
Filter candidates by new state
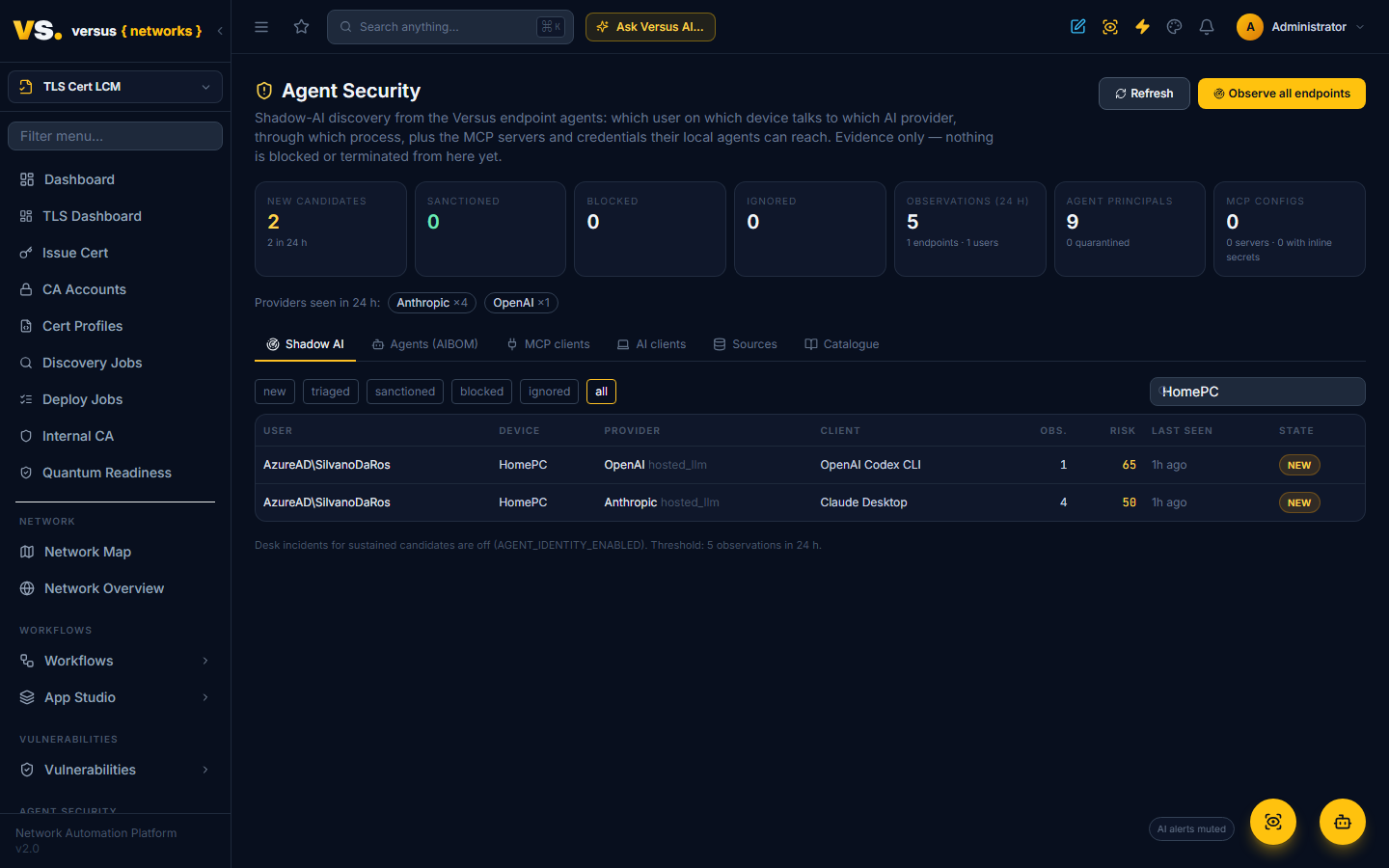(275, 392)
